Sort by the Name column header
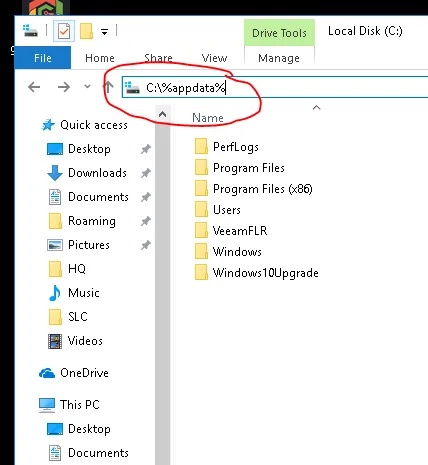Viewport: 428px width, 465px height. (208, 118)
